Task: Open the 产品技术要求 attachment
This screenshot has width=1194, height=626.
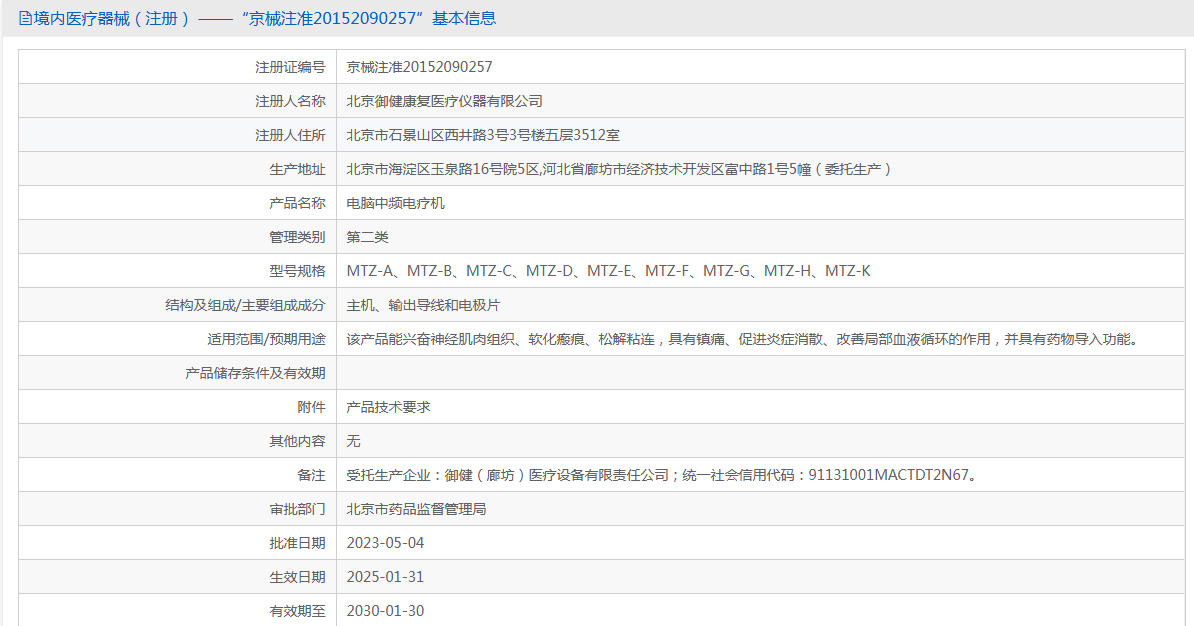Action: click(x=388, y=407)
